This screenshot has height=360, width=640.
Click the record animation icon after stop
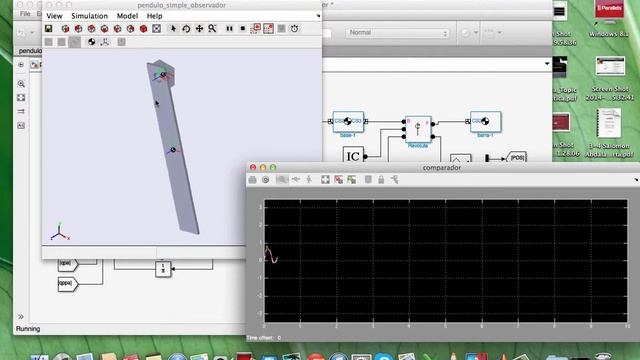click(x=256, y=29)
